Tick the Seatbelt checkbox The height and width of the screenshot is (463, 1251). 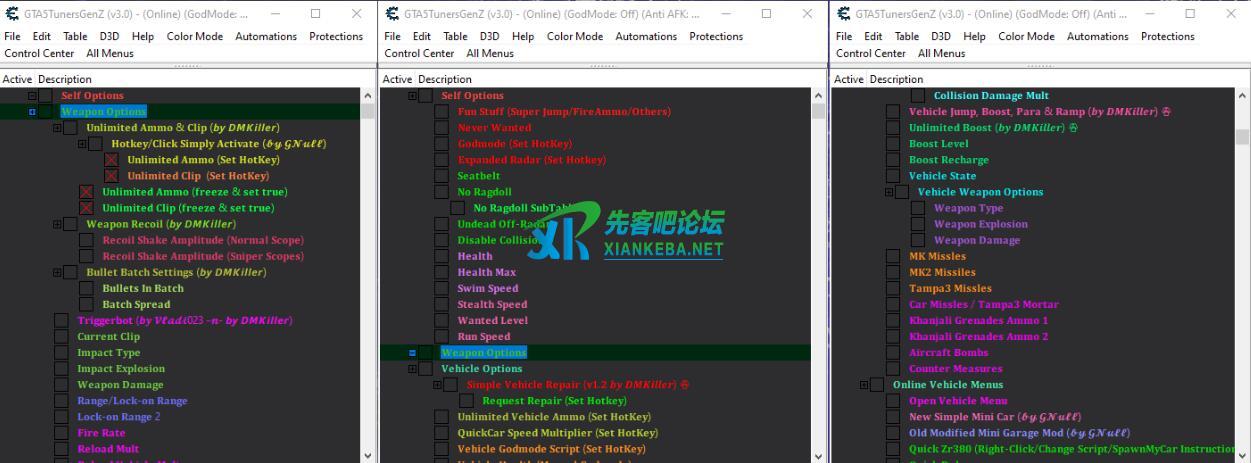point(441,176)
